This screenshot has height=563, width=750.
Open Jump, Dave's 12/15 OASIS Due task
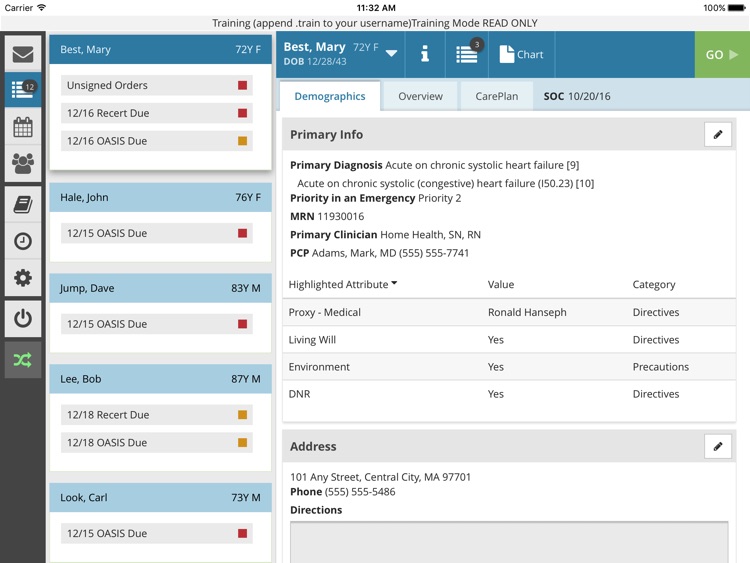[x=157, y=324]
